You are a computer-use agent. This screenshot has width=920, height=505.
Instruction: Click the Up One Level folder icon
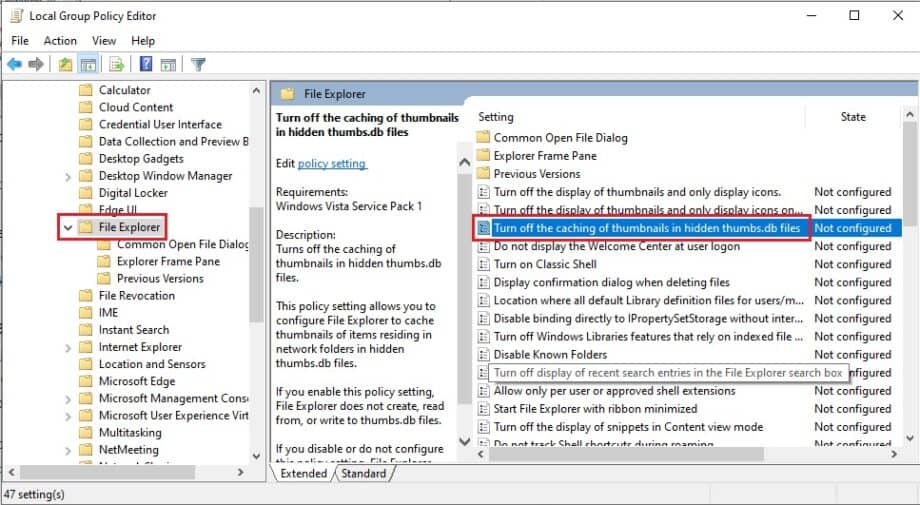65,65
